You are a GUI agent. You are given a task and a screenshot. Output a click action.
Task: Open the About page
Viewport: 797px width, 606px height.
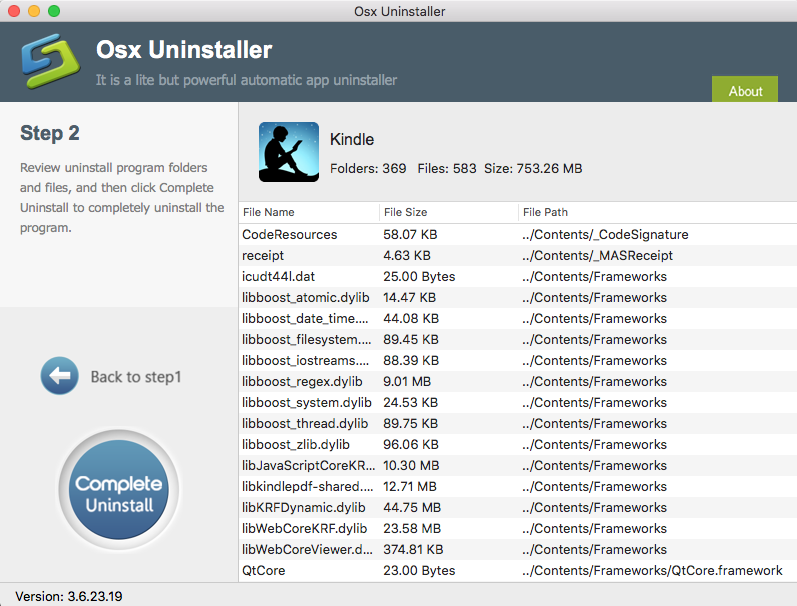pyautogui.click(x=745, y=90)
